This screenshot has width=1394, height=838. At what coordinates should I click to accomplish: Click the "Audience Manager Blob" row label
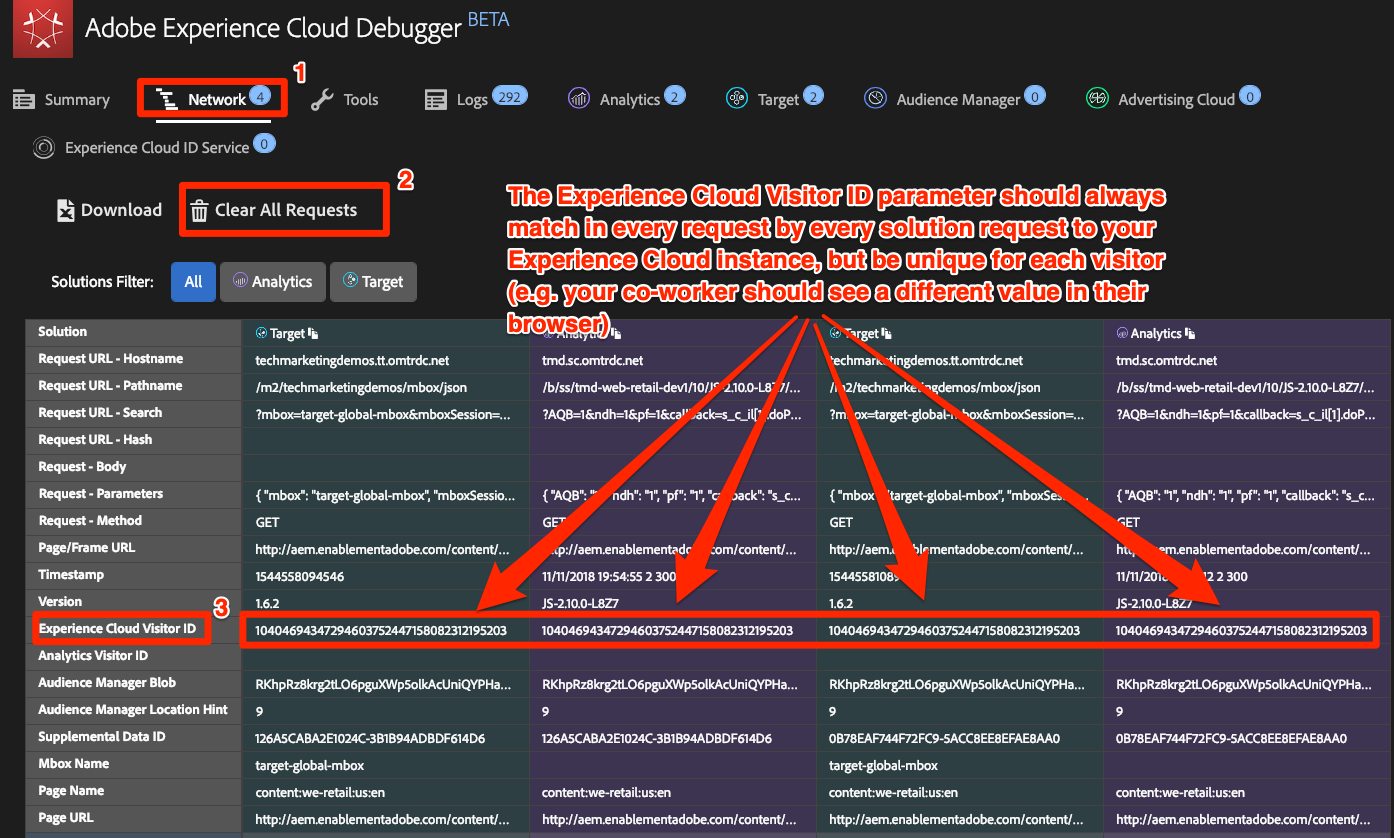[x=107, y=683]
